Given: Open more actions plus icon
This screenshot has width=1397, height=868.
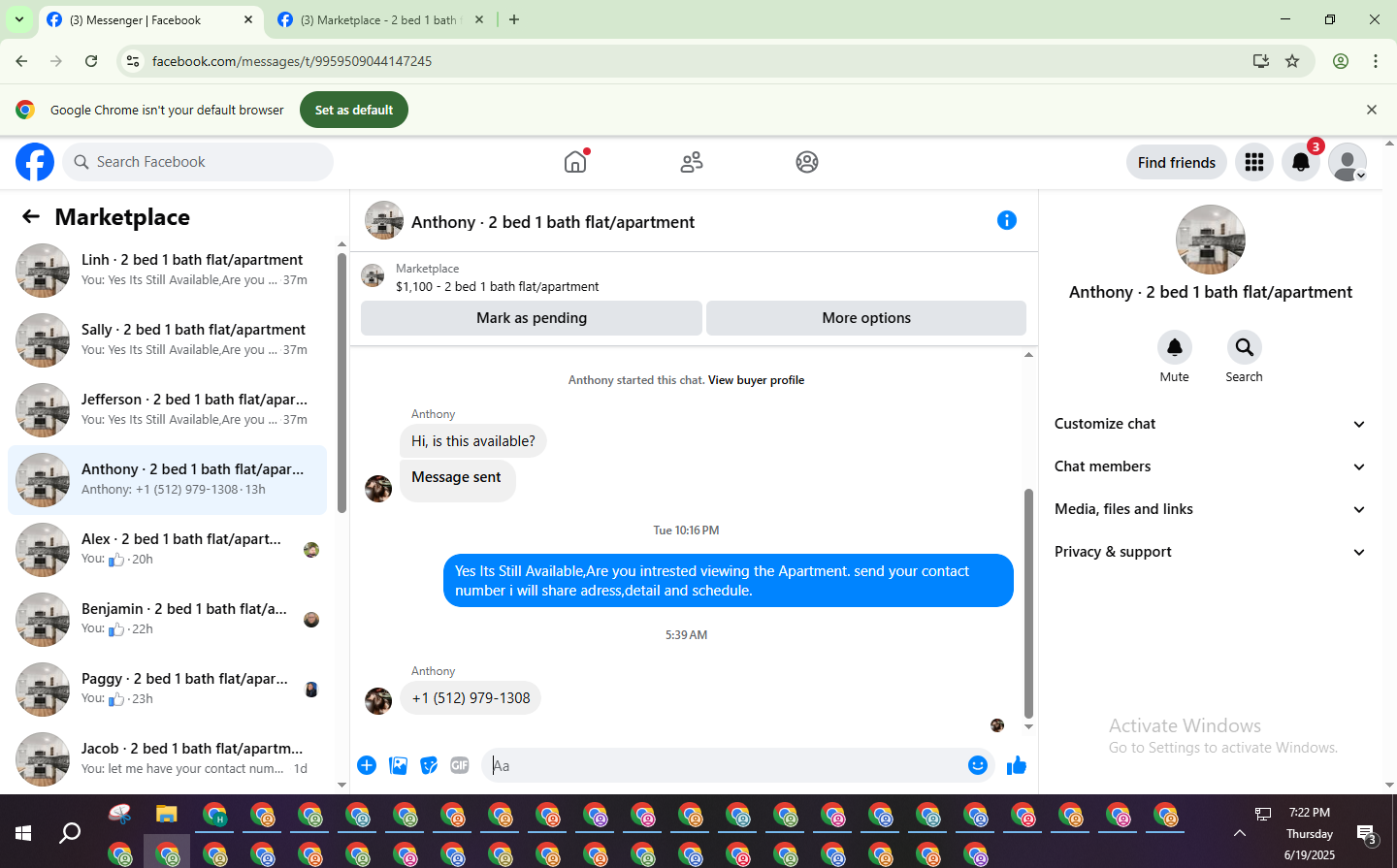Looking at the screenshot, I should (367, 765).
